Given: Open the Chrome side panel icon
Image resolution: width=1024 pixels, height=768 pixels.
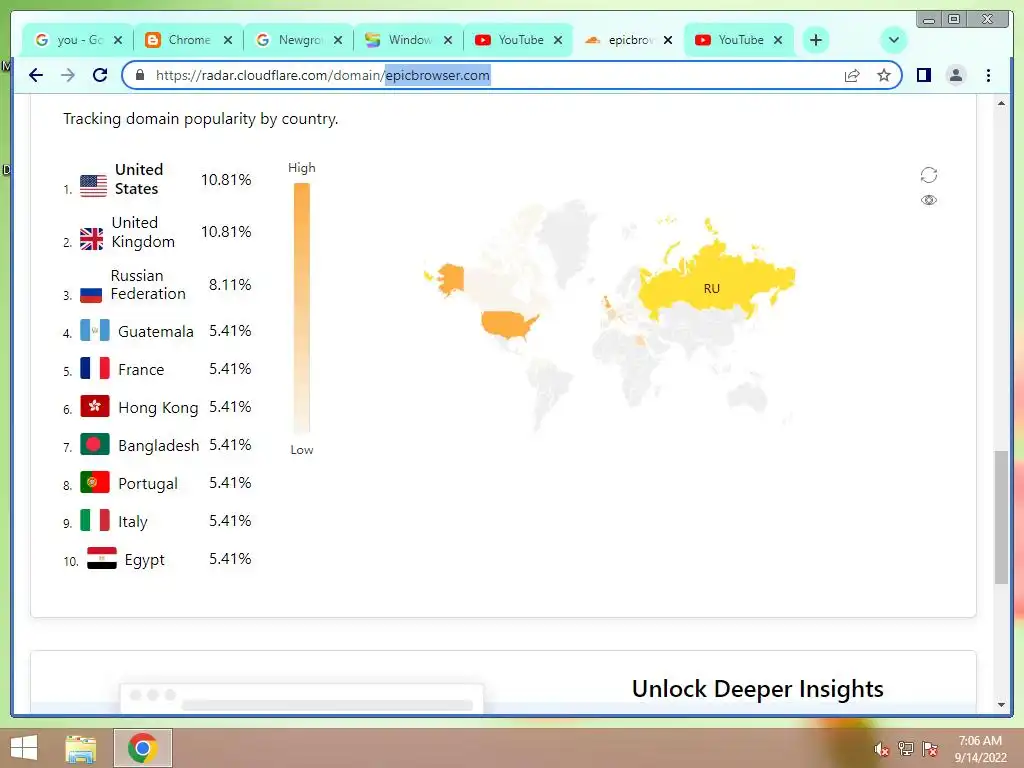Looking at the screenshot, I should 923,75.
